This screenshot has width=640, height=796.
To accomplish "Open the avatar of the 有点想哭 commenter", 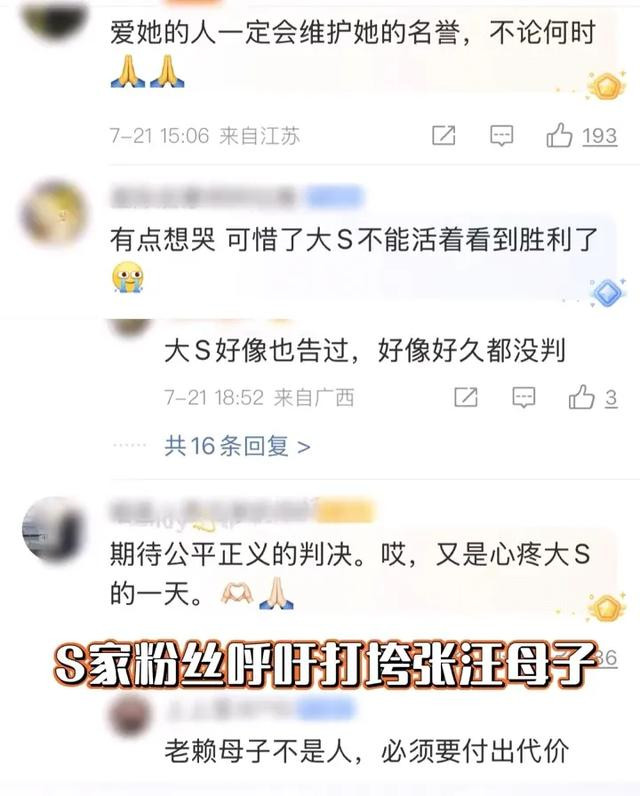I will coord(53,213).
